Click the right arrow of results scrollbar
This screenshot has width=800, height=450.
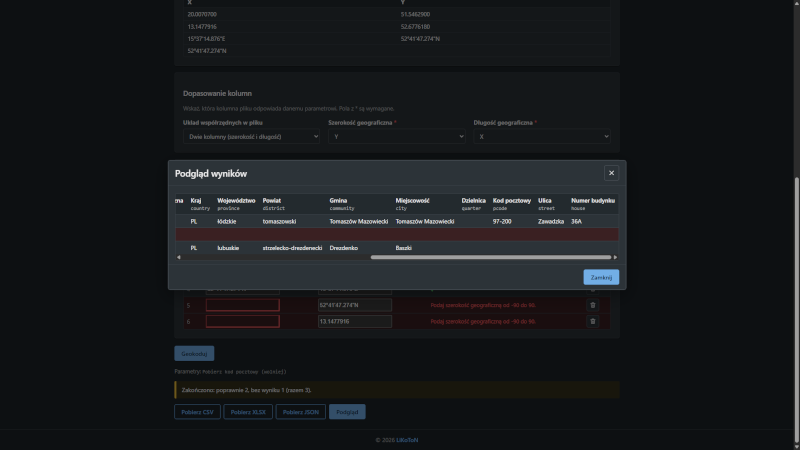(x=615, y=257)
